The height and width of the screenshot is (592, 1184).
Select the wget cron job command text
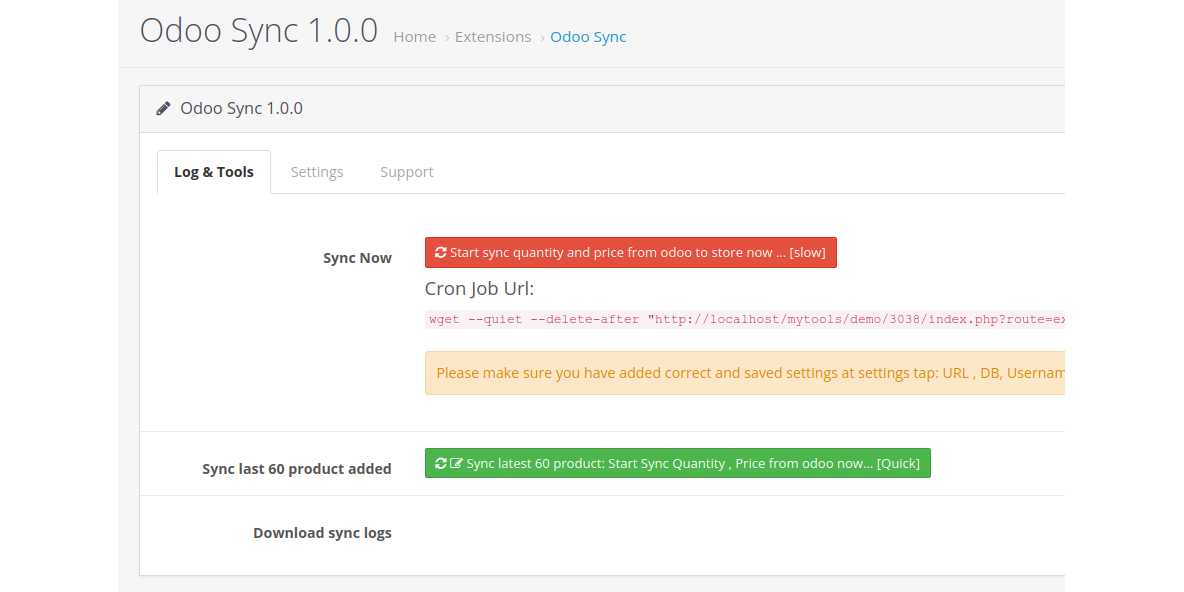746,319
